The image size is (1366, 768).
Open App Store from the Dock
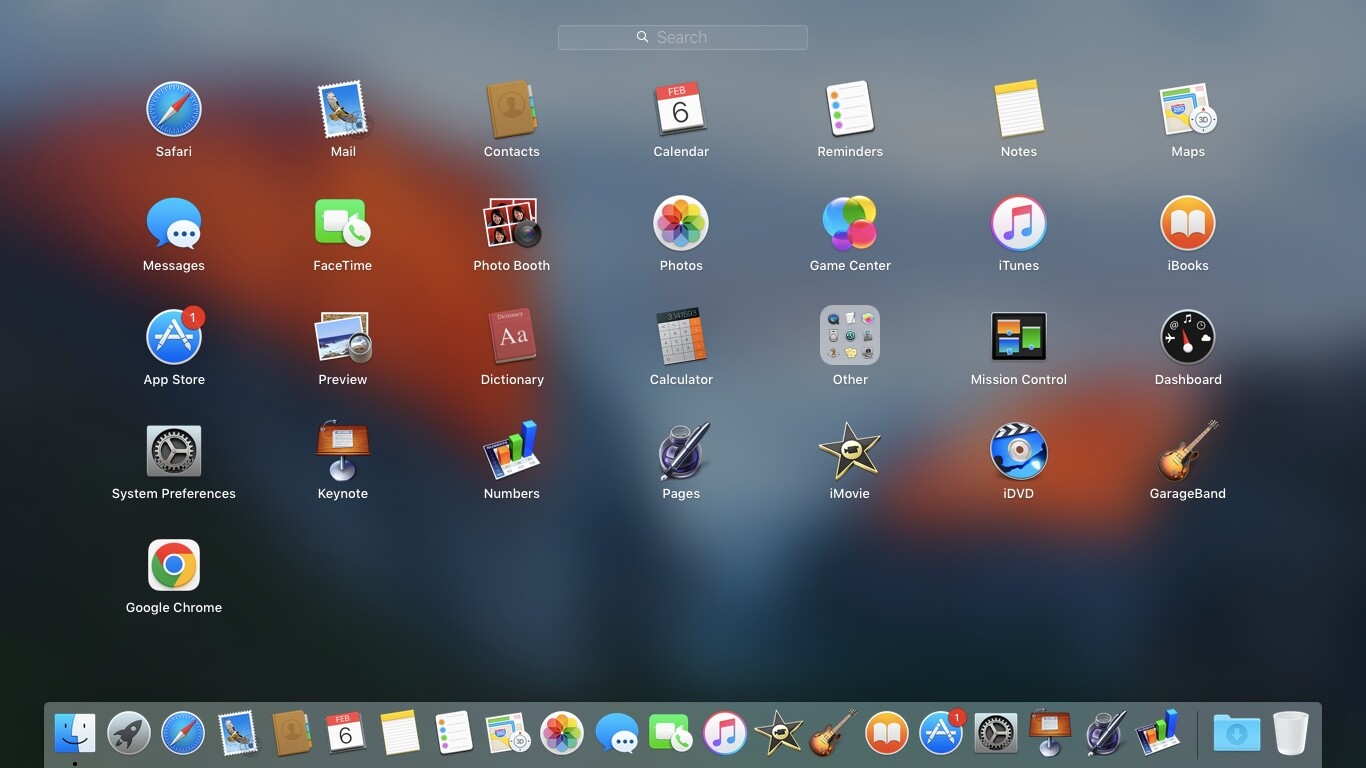941,733
